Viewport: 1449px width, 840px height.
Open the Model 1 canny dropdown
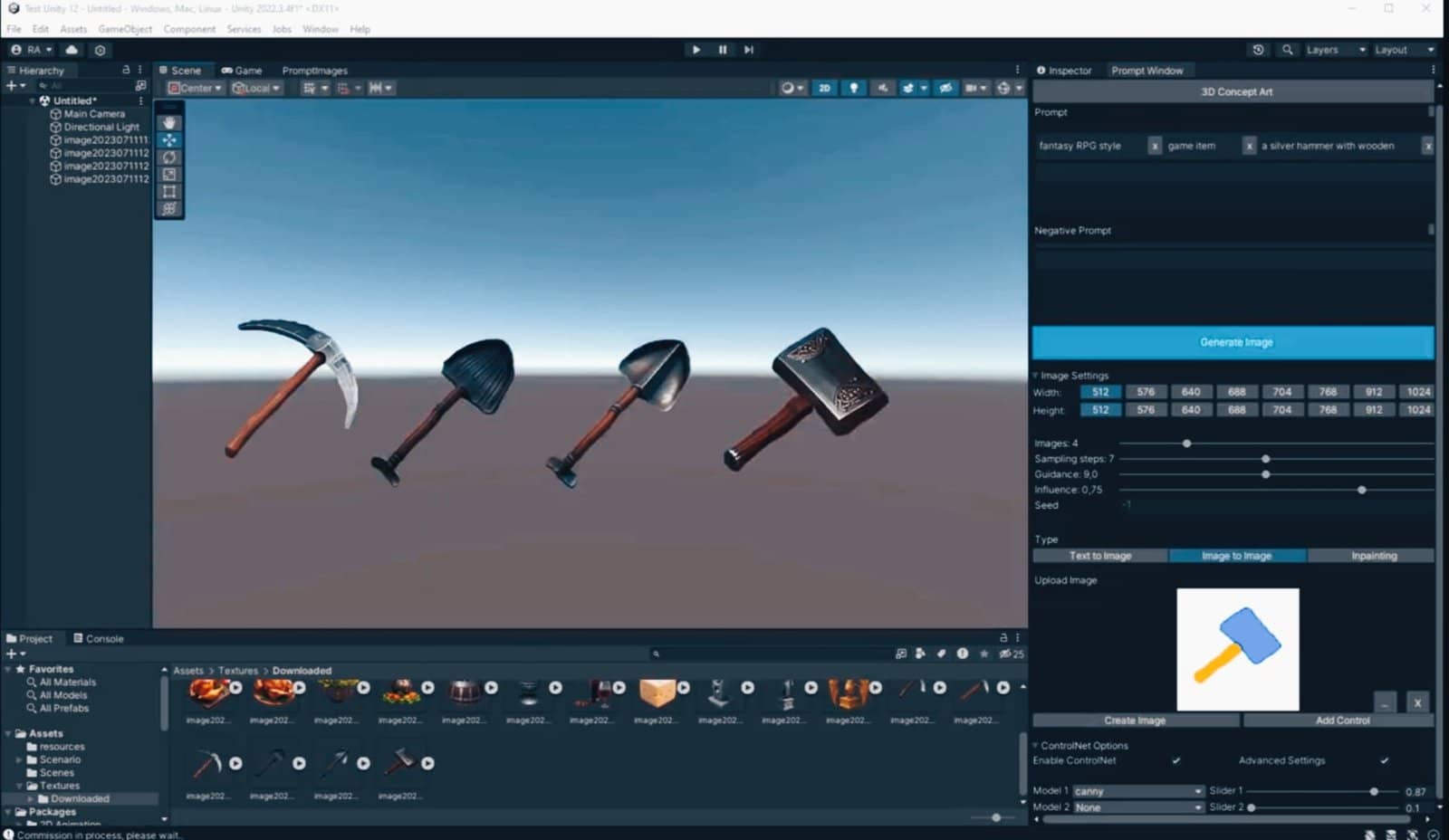pos(1137,791)
